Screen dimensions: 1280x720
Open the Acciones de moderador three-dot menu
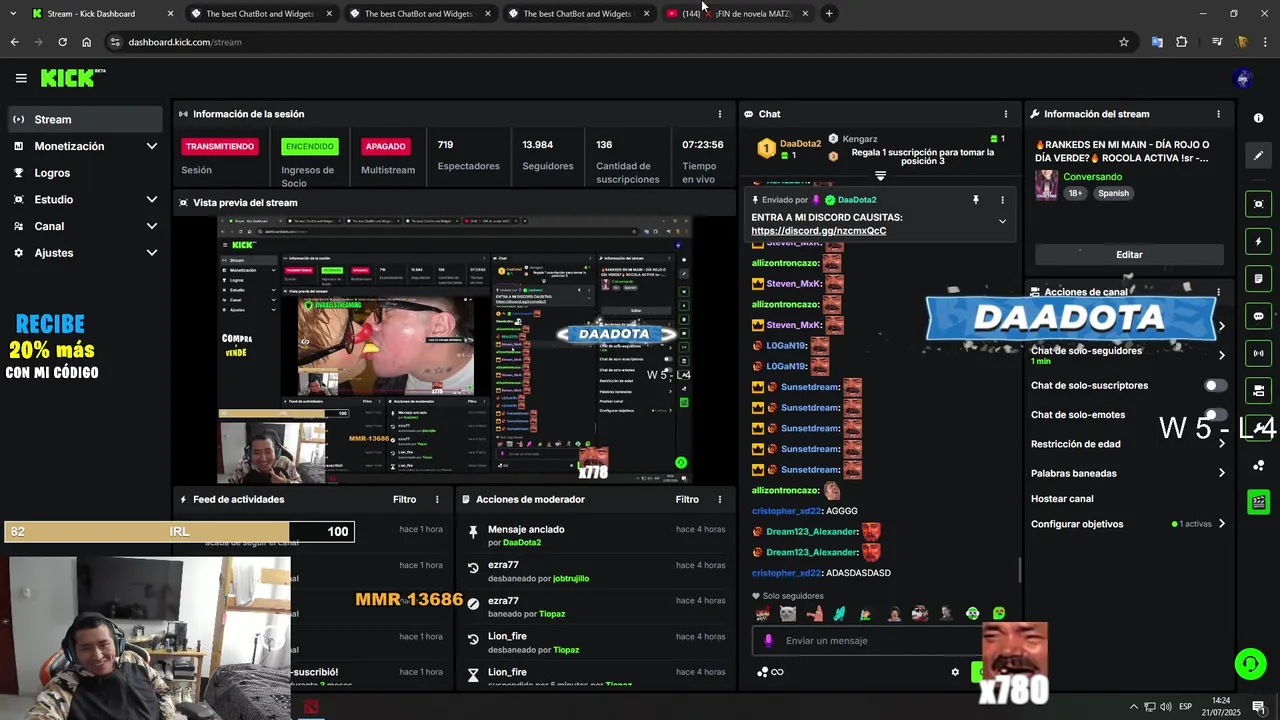pyautogui.click(x=720, y=499)
